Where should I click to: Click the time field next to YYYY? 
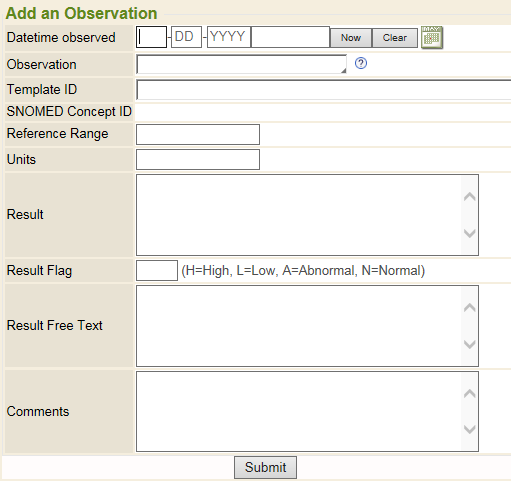click(290, 37)
